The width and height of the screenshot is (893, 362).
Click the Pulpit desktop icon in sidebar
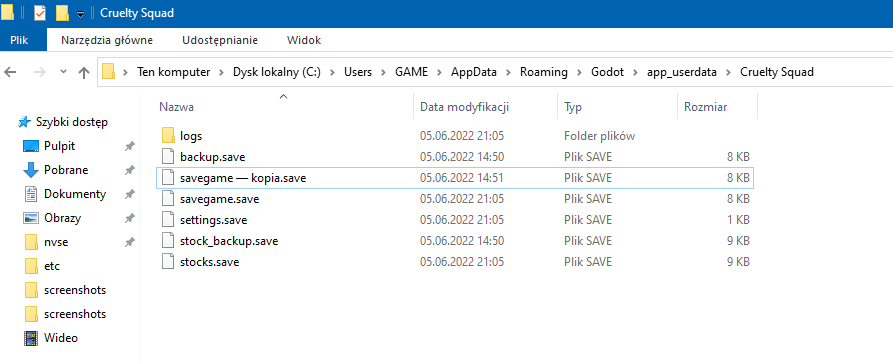coord(31,146)
